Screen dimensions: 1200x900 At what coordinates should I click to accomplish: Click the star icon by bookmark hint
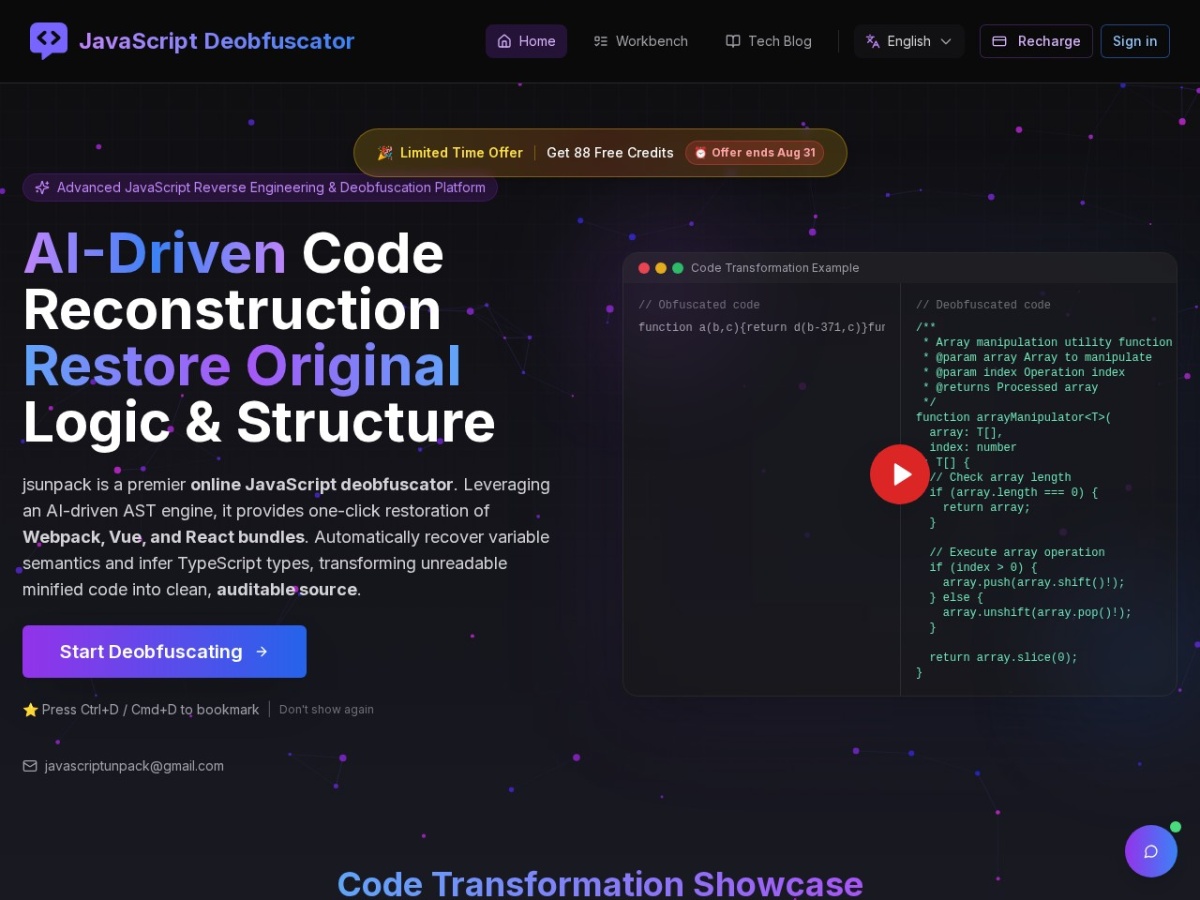click(x=31, y=710)
